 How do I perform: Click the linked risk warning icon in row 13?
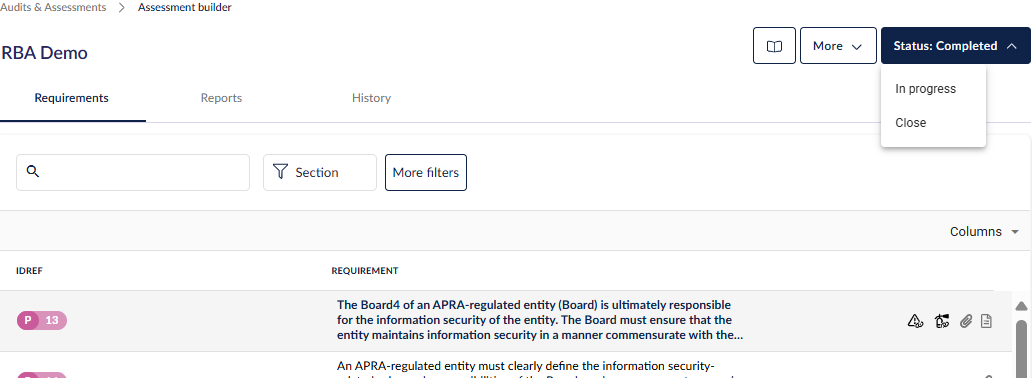(x=915, y=321)
